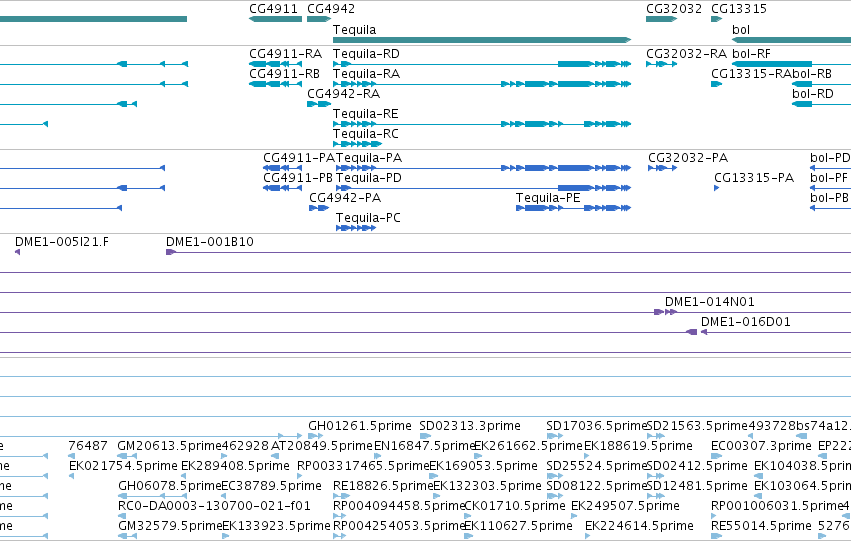Click the bol-PB protein label
The width and height of the screenshot is (851, 541).
[829, 198]
